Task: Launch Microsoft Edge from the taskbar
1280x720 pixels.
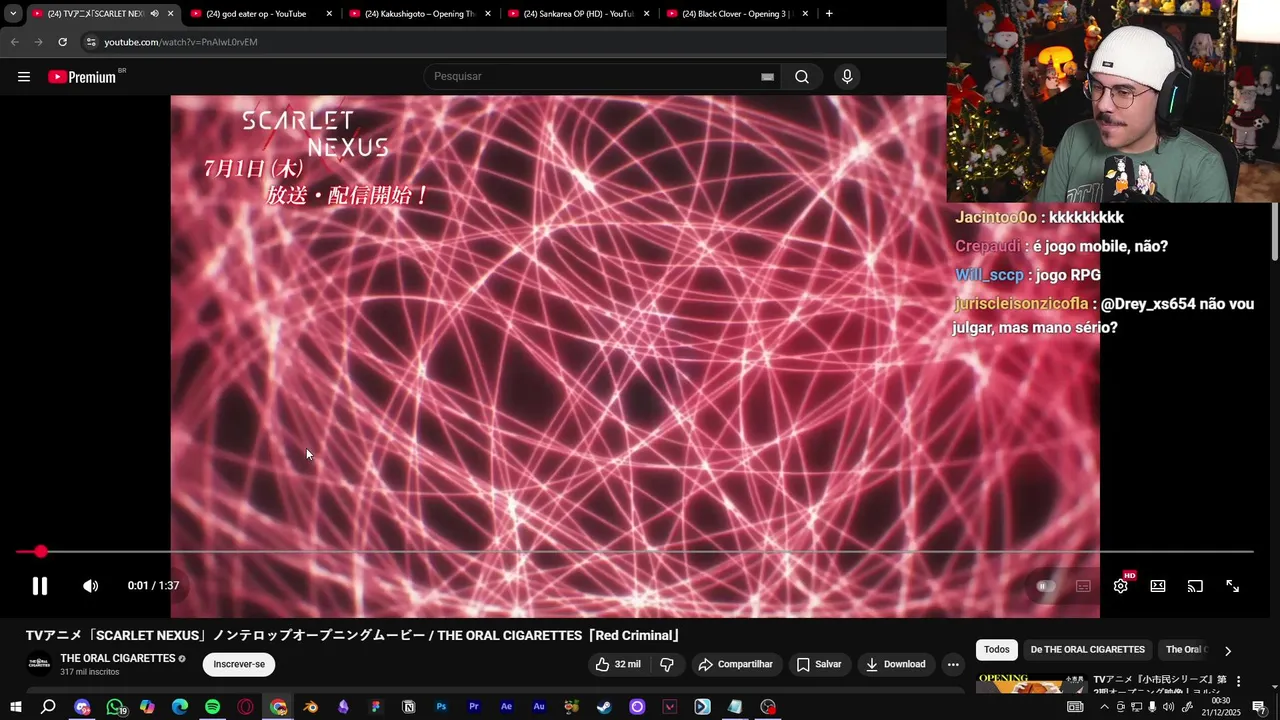Action: click(180, 707)
